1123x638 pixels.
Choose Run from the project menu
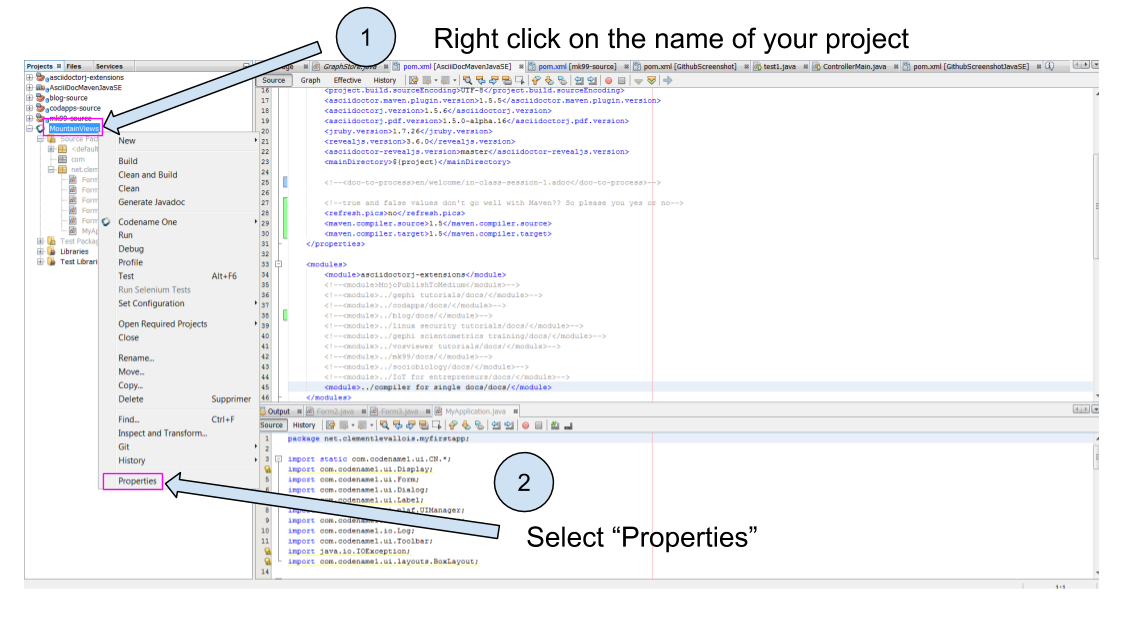click(x=125, y=235)
